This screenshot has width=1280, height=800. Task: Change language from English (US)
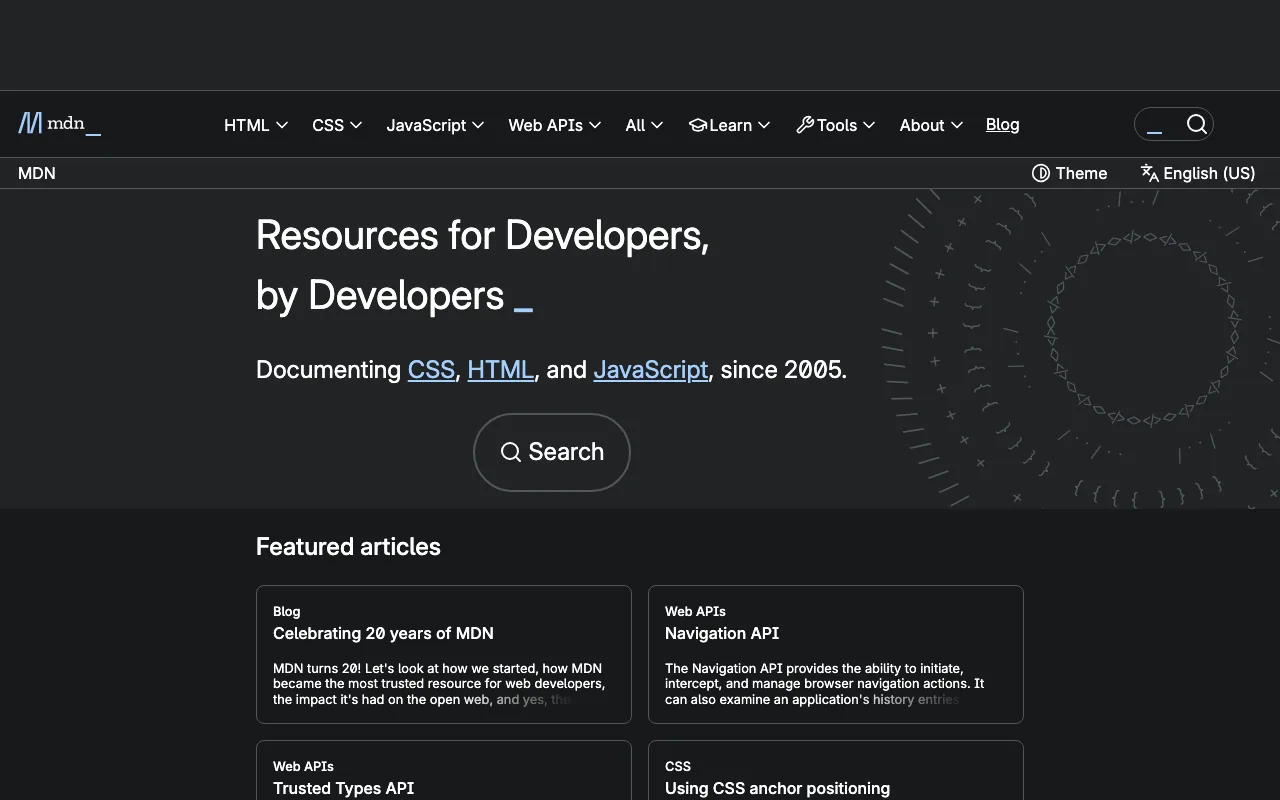1198,173
